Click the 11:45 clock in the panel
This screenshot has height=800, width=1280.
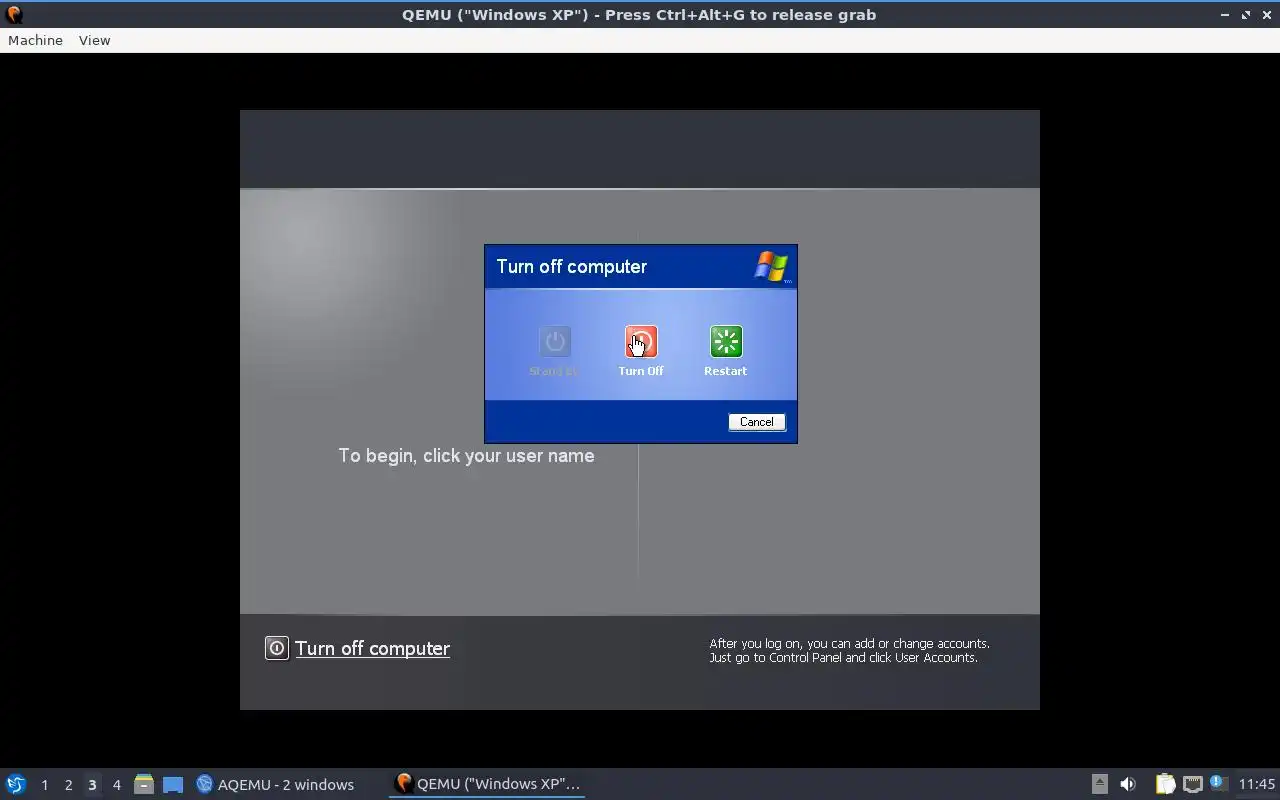(x=1257, y=784)
